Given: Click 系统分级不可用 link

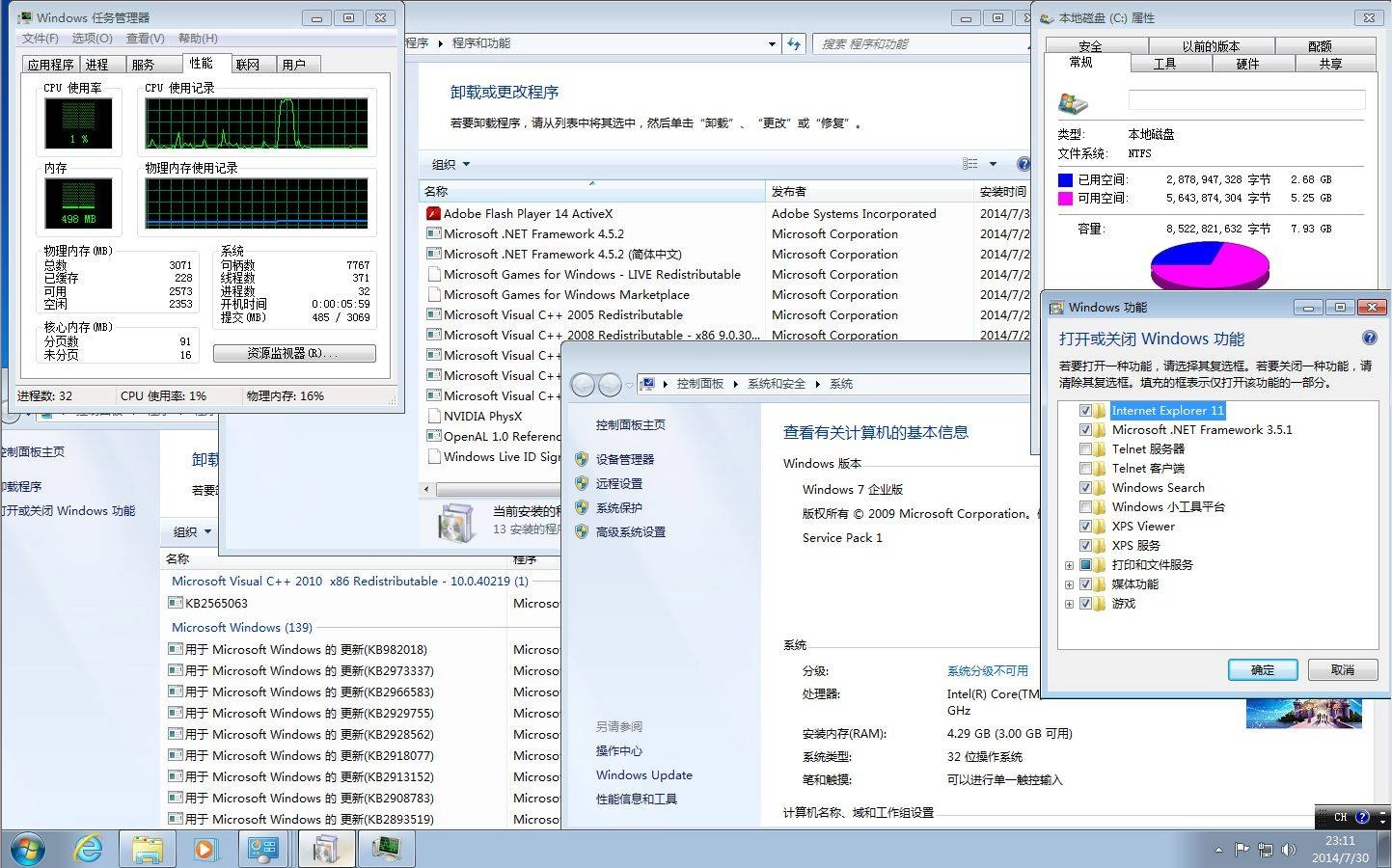Looking at the screenshot, I should (x=987, y=671).
